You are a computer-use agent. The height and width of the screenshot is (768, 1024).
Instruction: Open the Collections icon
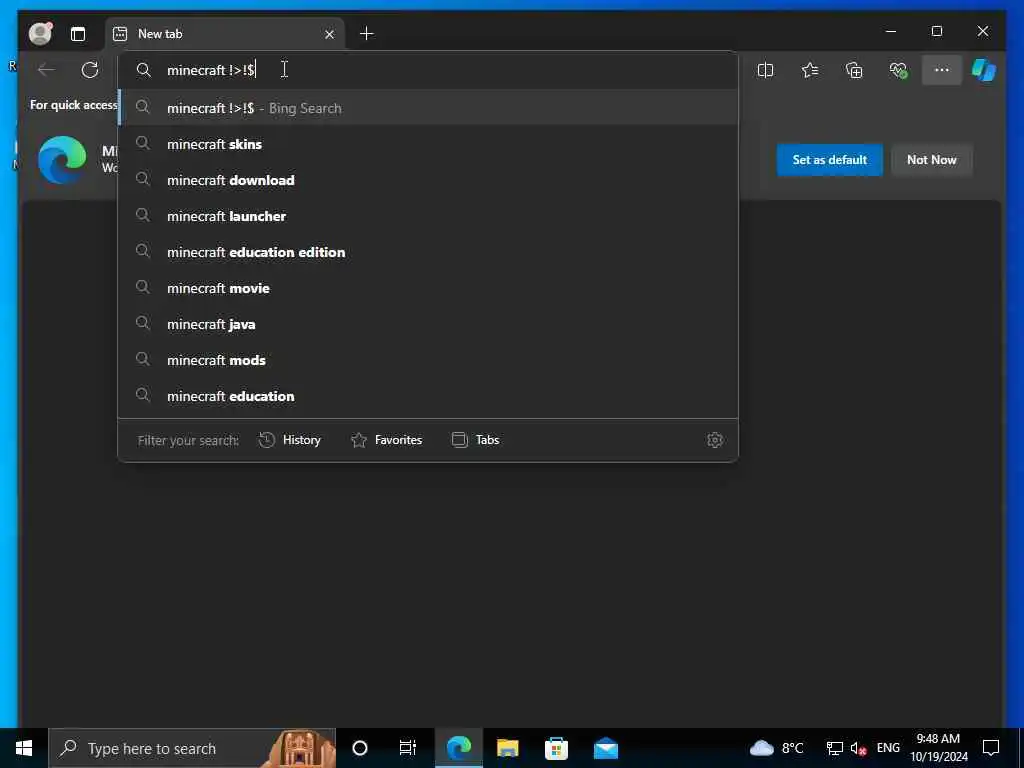pyautogui.click(x=854, y=70)
